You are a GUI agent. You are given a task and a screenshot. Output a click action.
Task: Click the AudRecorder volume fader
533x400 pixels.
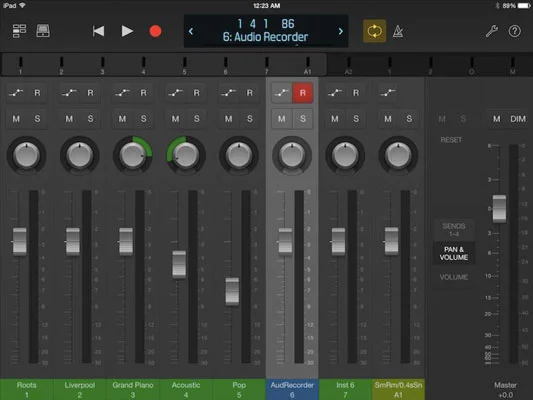(285, 241)
